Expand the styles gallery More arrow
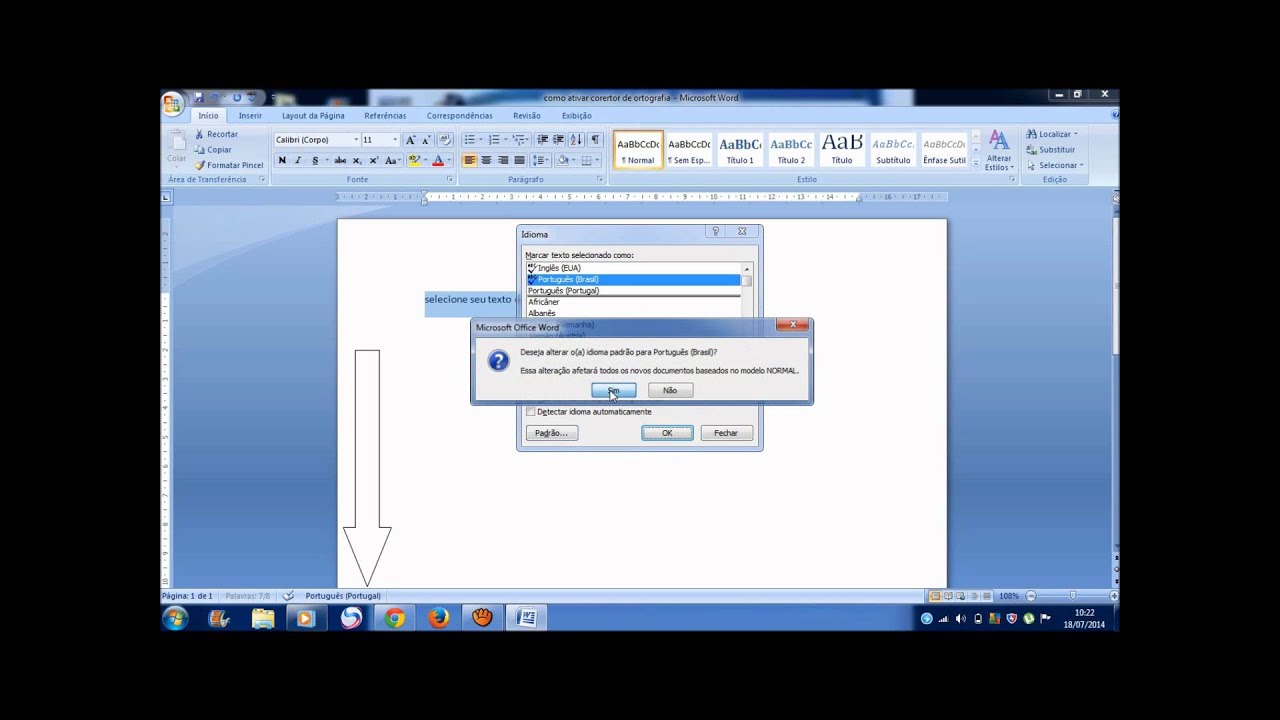Image resolution: width=1280 pixels, height=720 pixels. 974,162
